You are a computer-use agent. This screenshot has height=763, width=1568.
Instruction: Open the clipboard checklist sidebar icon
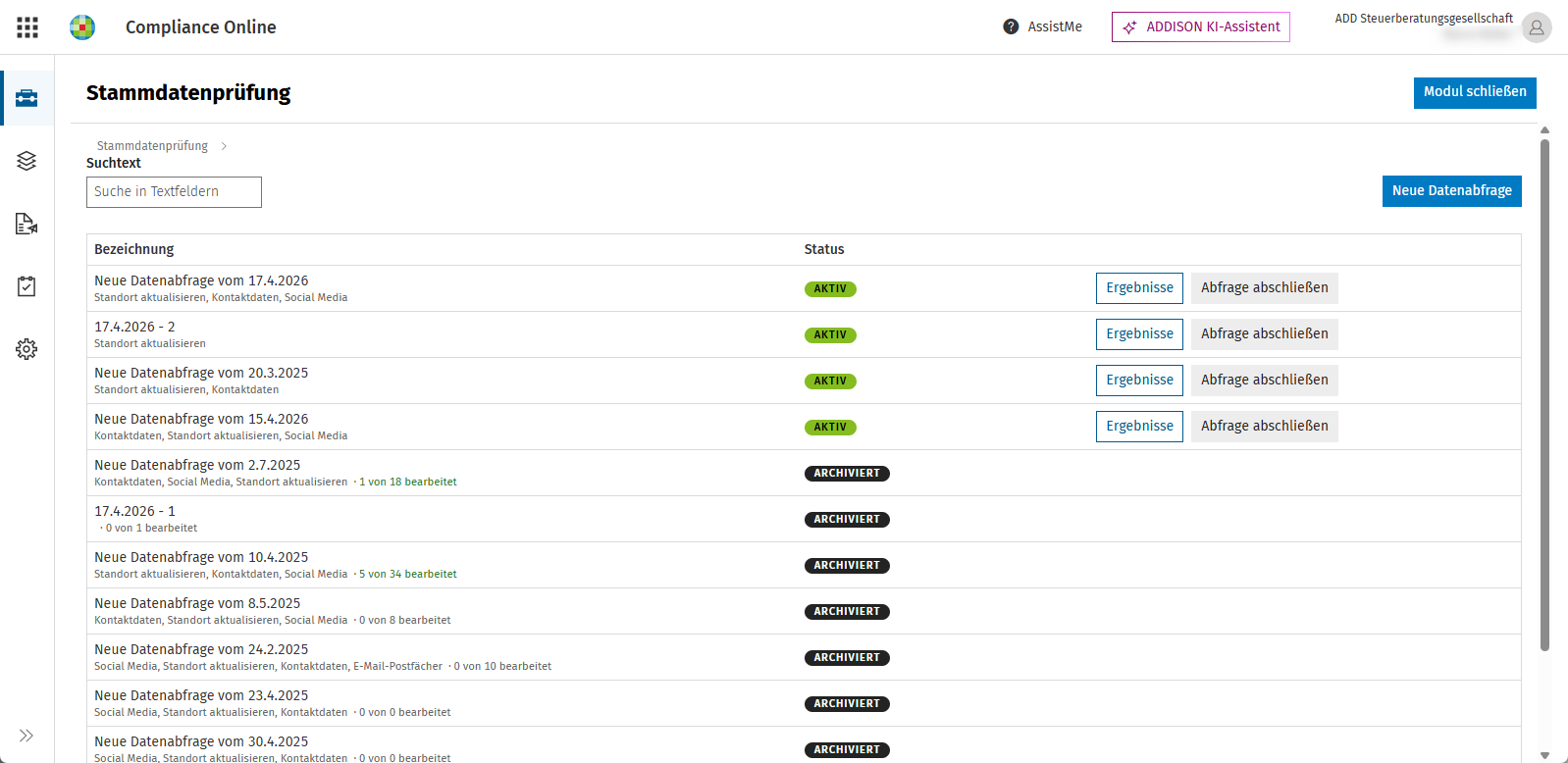click(x=26, y=286)
